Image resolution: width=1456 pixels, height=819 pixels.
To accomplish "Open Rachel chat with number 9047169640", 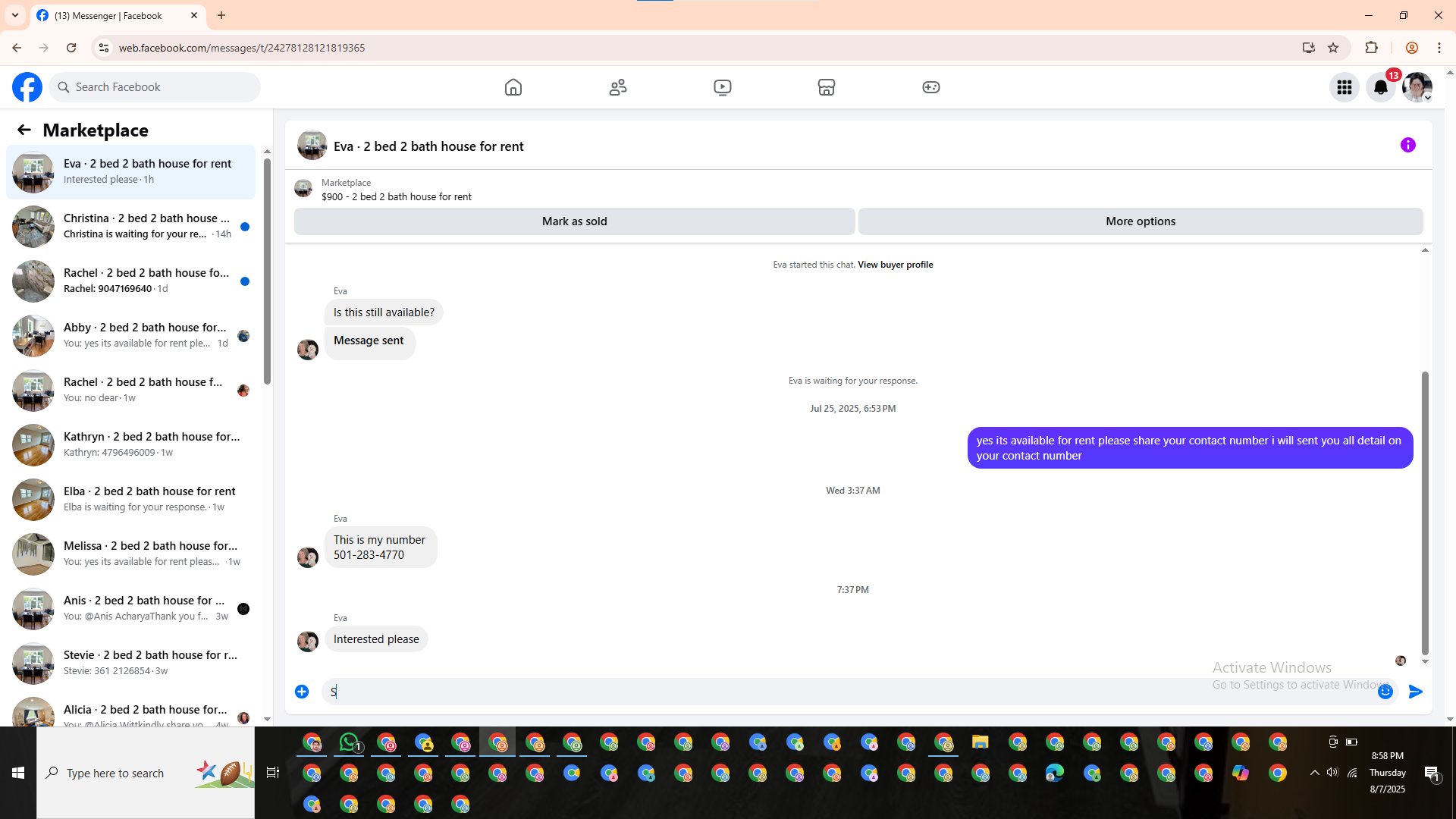I will pyautogui.click(x=130, y=281).
